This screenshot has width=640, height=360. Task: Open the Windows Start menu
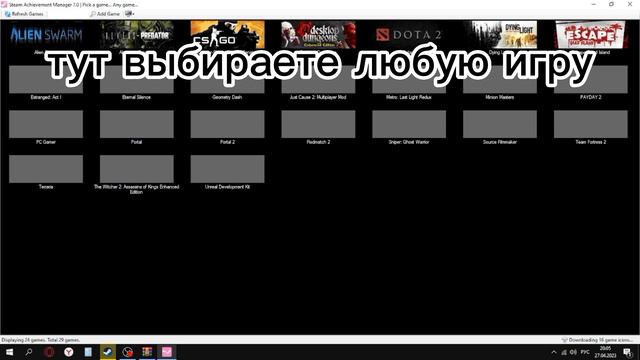(9, 352)
